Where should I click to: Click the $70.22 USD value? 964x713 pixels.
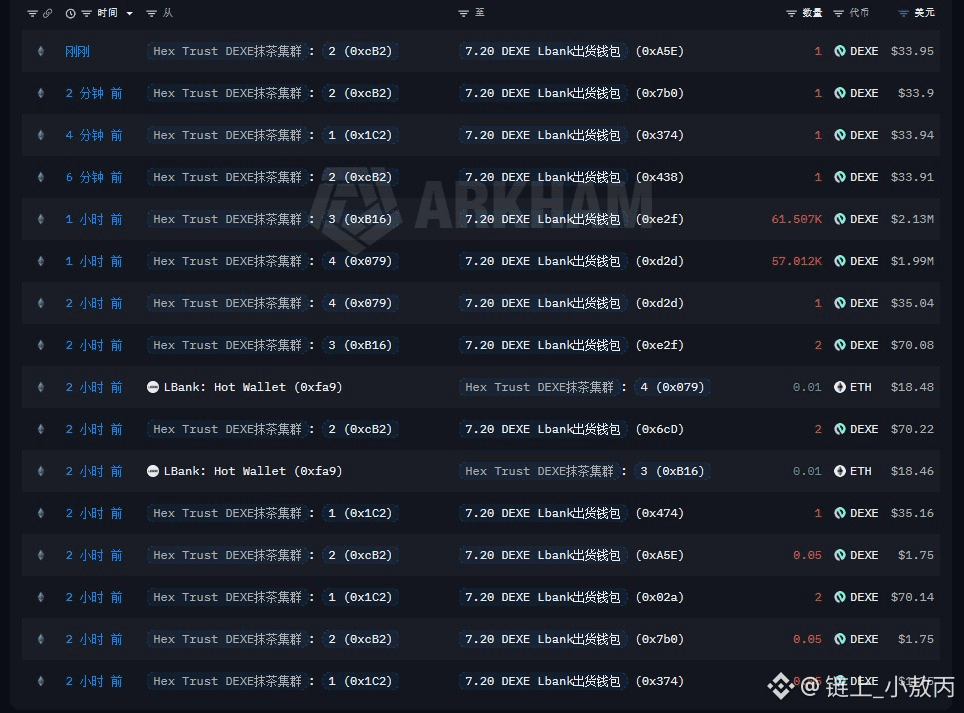tap(912, 430)
